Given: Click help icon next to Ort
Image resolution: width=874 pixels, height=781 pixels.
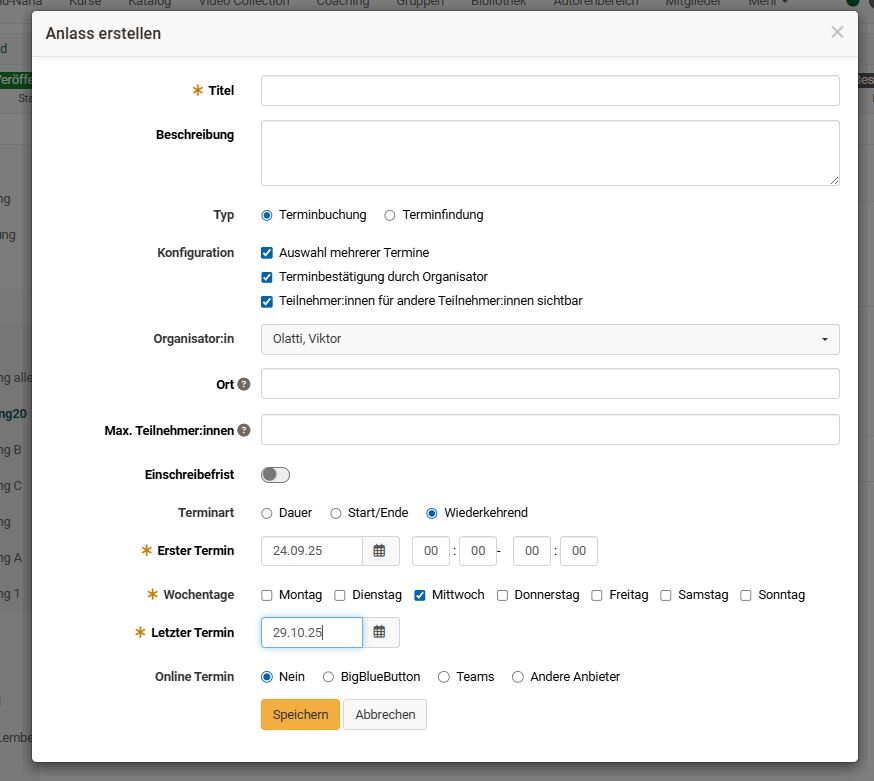Looking at the screenshot, I should [244, 385].
